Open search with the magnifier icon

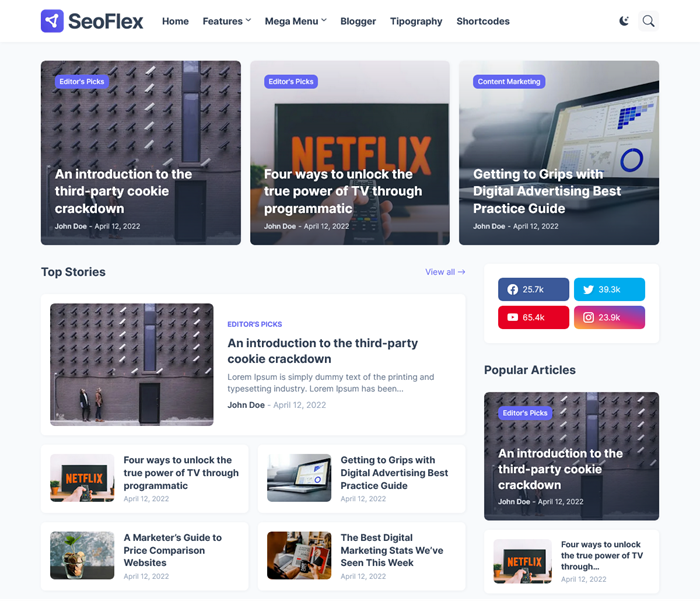coord(648,21)
